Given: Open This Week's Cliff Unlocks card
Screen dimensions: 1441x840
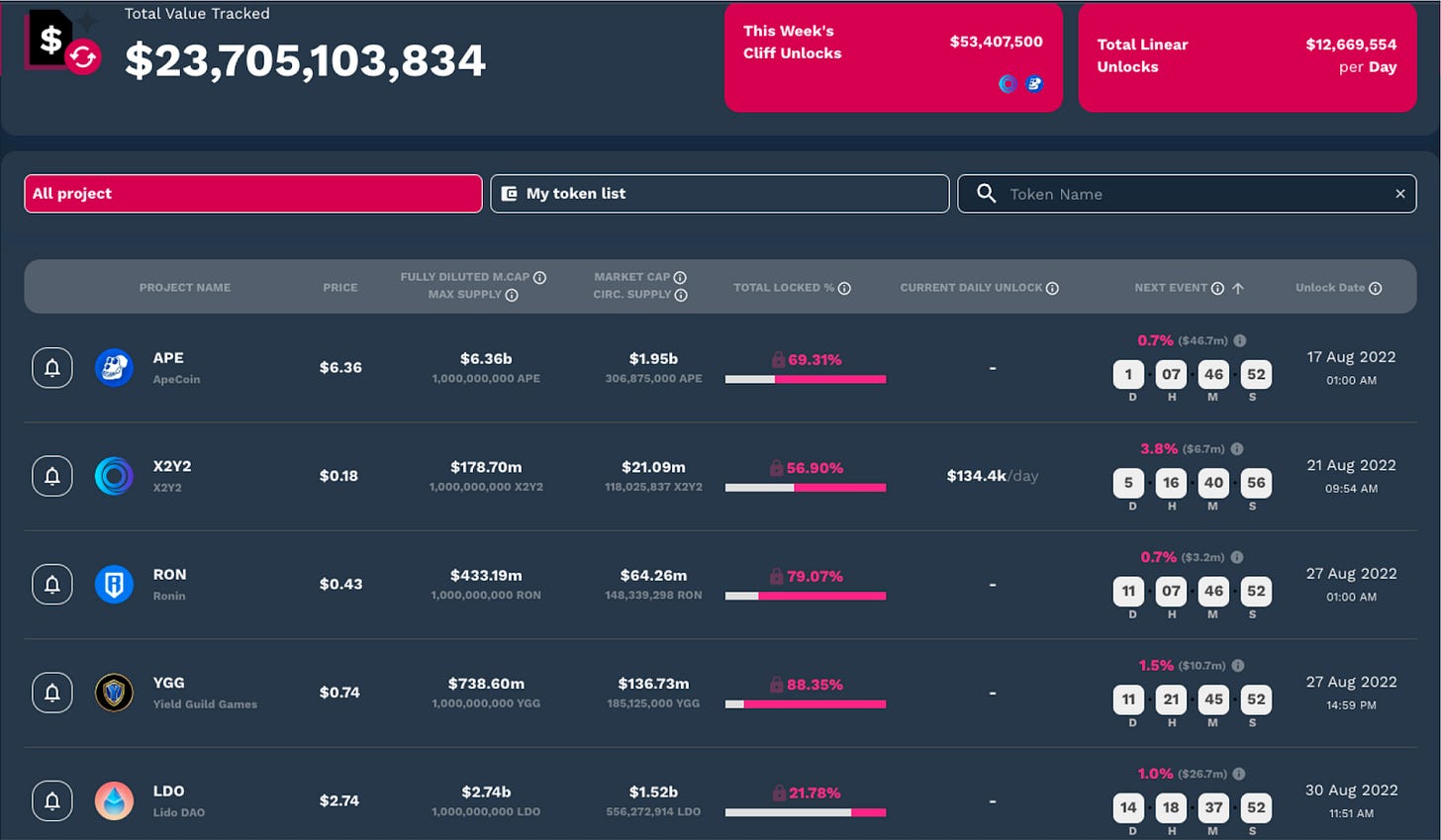Looking at the screenshot, I should [x=894, y=57].
